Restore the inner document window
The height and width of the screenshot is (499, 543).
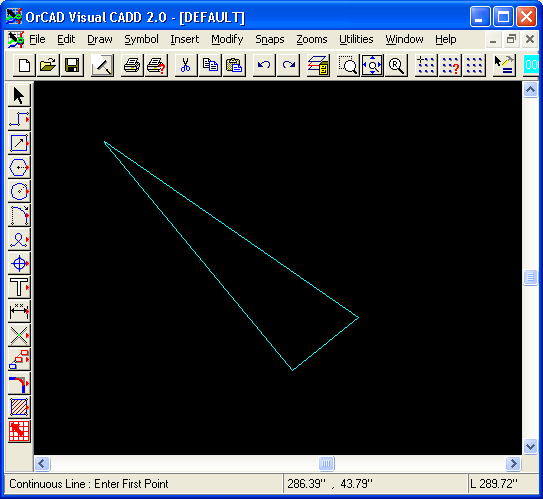tap(511, 39)
